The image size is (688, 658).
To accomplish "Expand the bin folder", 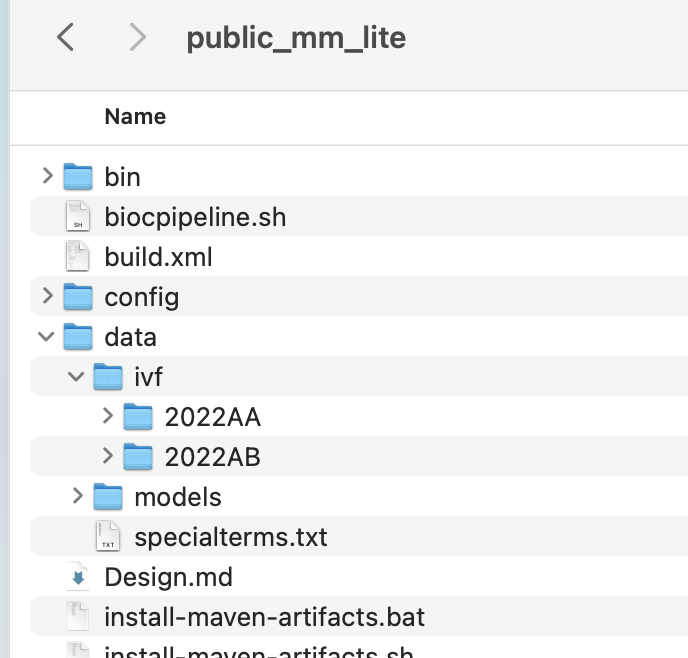I will pyautogui.click(x=47, y=176).
